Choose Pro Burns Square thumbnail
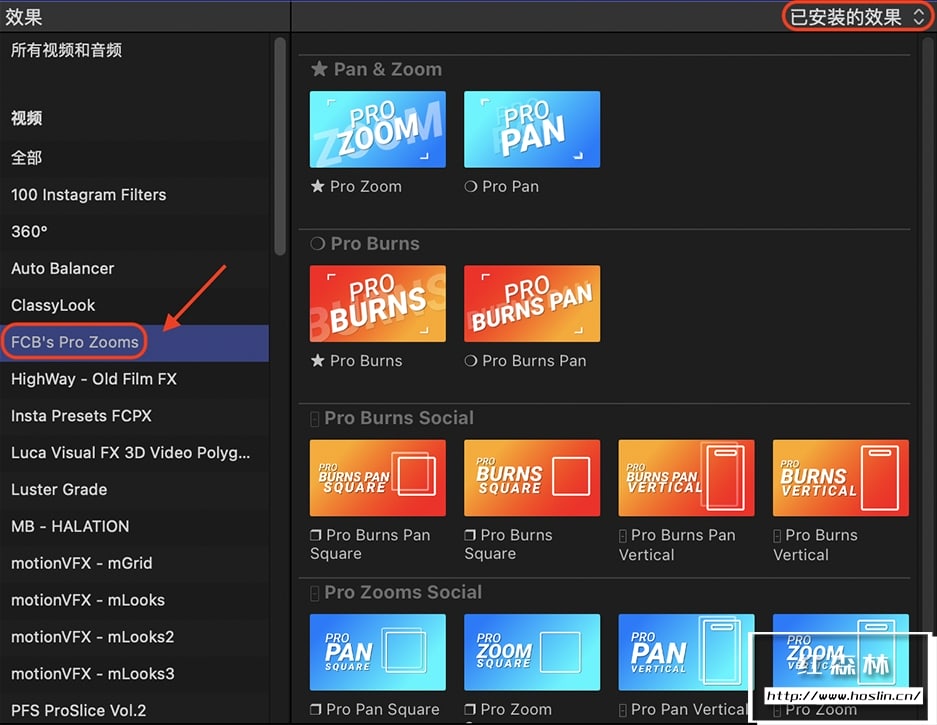 532,478
